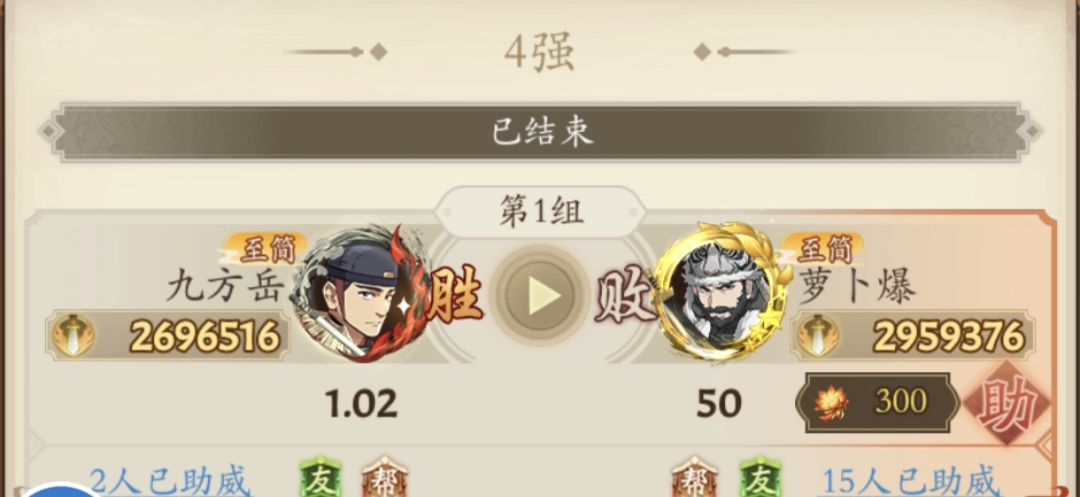Open the 2人已助威 supporters link
1080x497 pixels.
(171, 480)
